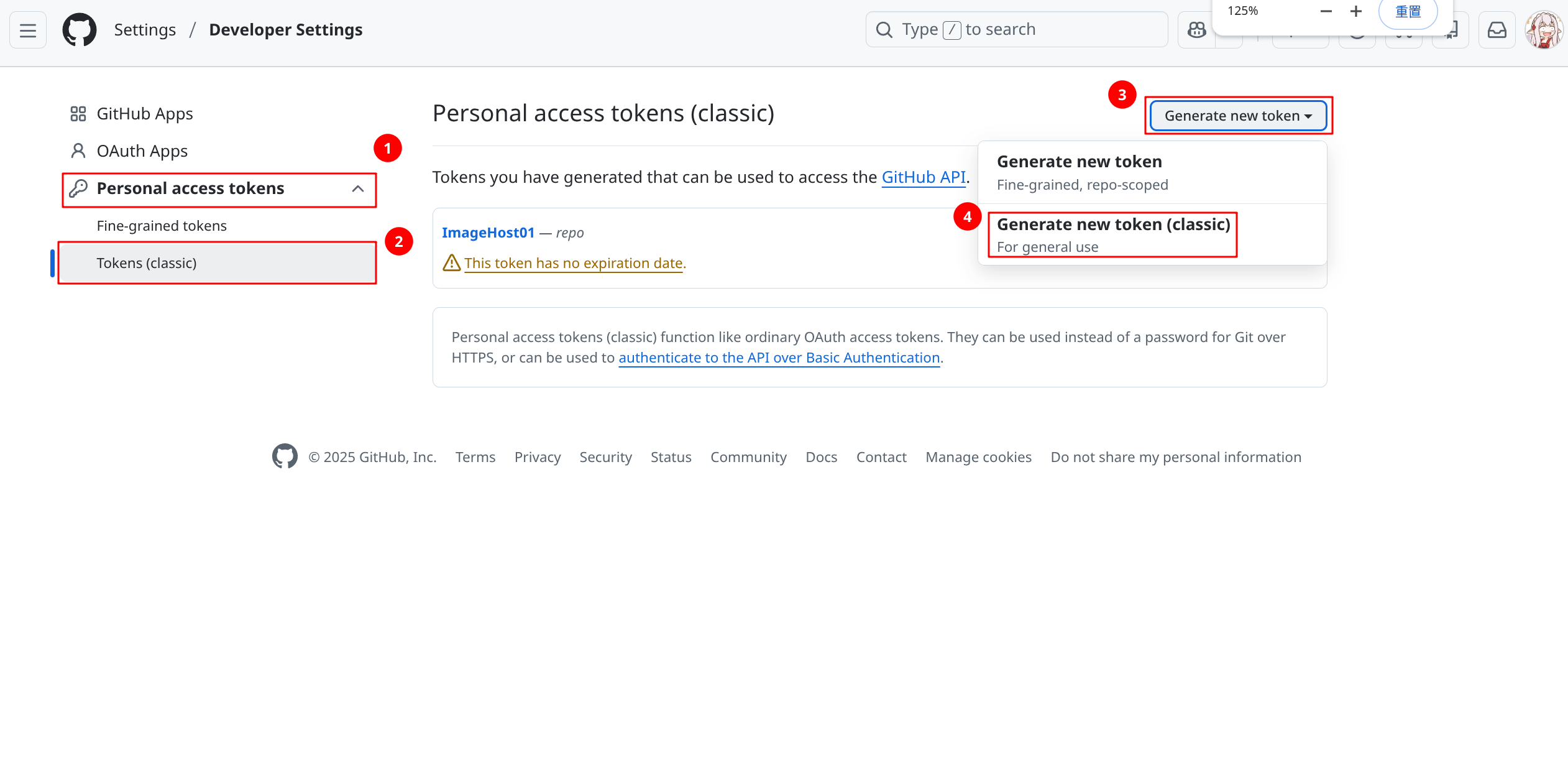Viewport: 1568px width, 763px height.
Task: Open the user profile avatar menu
Action: pyautogui.click(x=1544, y=30)
